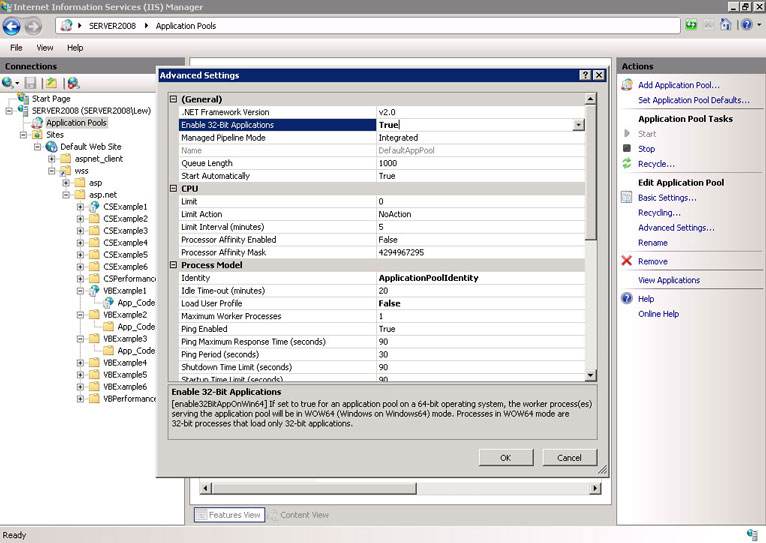This screenshot has width=766, height=543.
Task: Click the delete connection icon in Connections
Action: tap(73, 83)
